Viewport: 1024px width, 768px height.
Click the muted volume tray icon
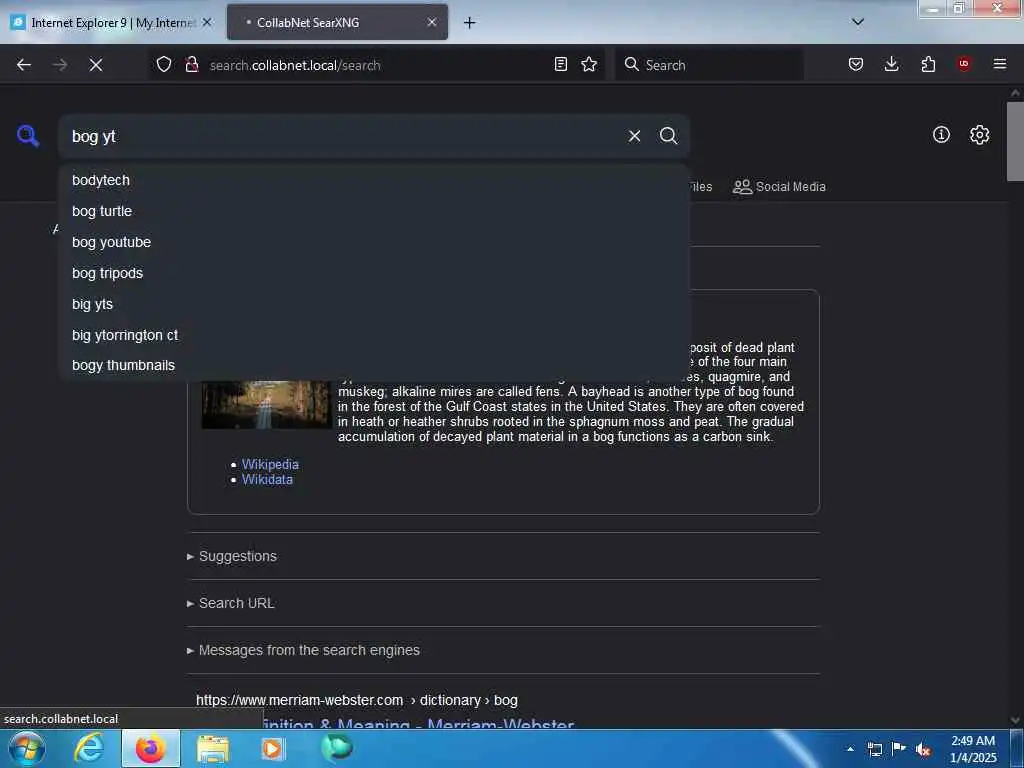coord(923,749)
